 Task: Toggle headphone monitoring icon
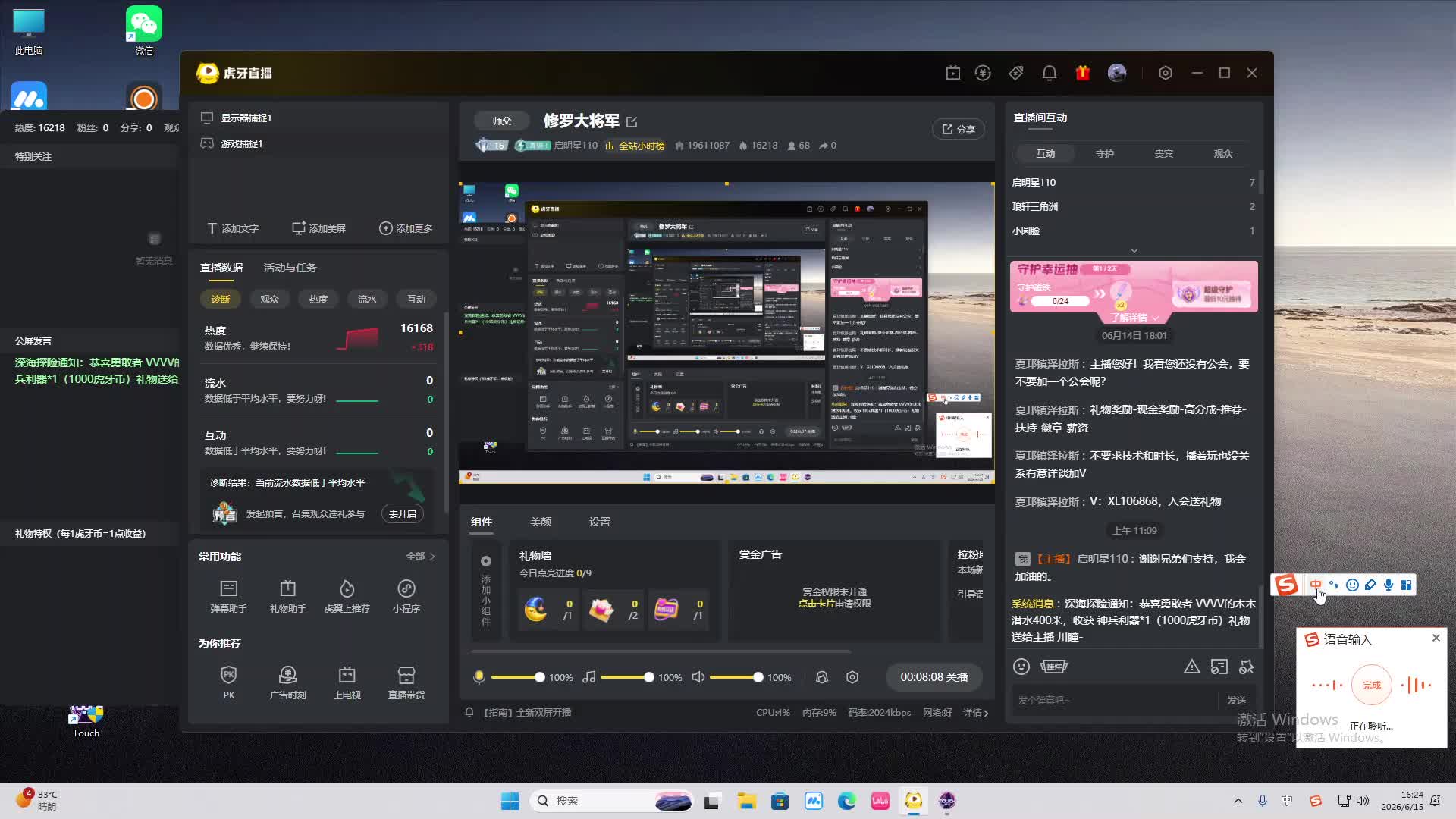821,677
